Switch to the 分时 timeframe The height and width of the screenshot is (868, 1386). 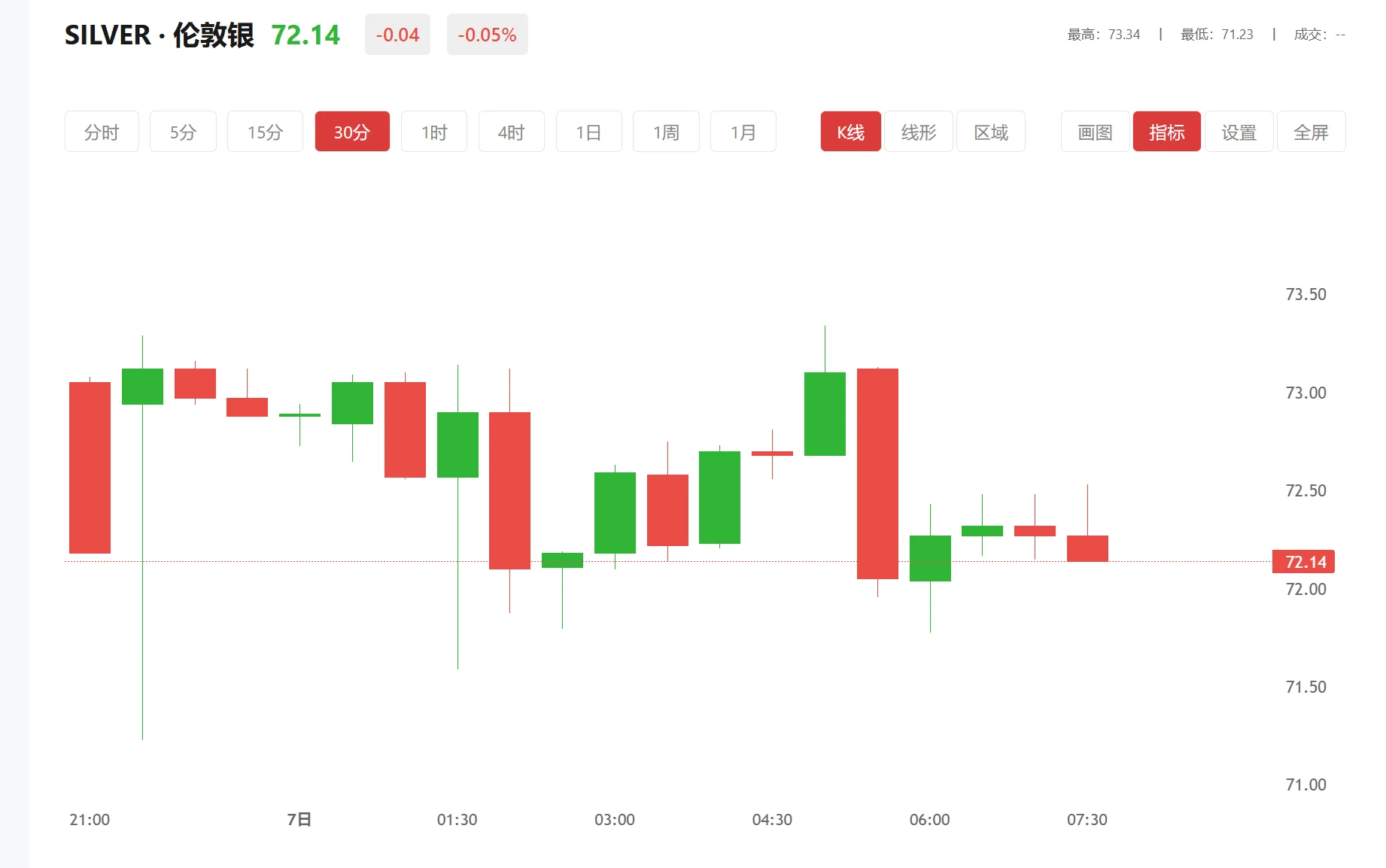click(x=102, y=132)
